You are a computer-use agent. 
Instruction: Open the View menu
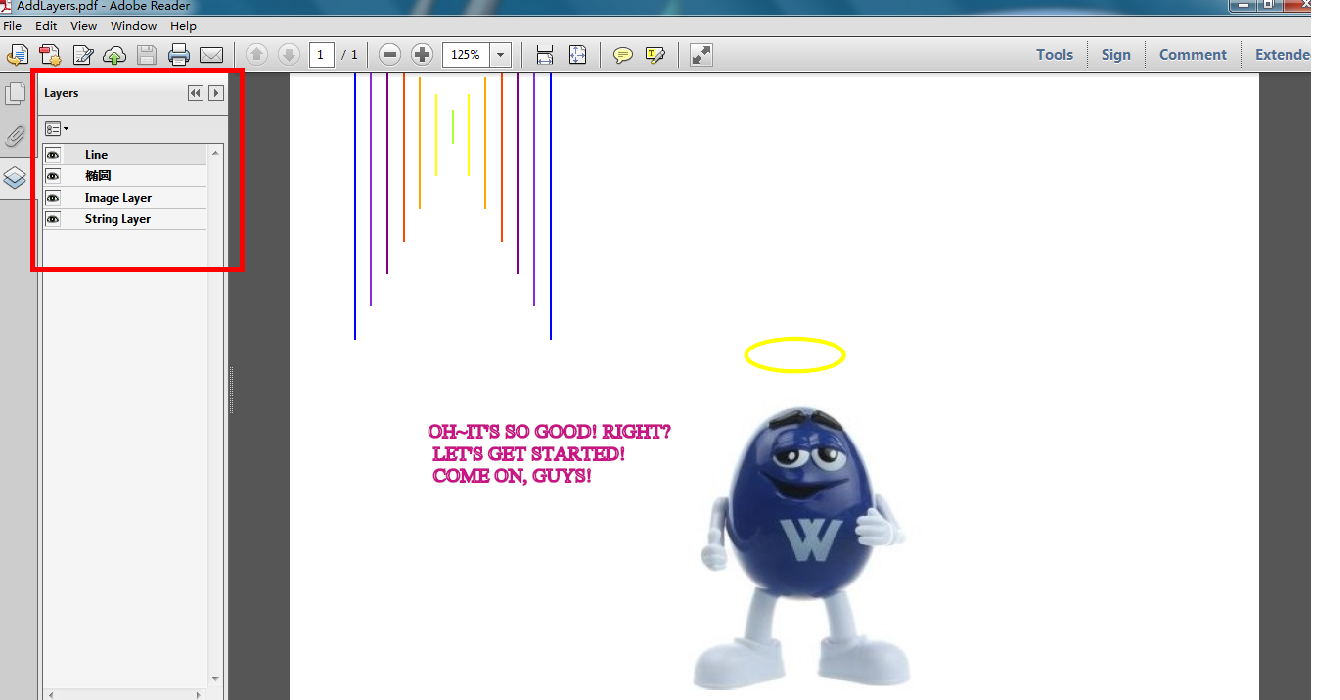[84, 26]
